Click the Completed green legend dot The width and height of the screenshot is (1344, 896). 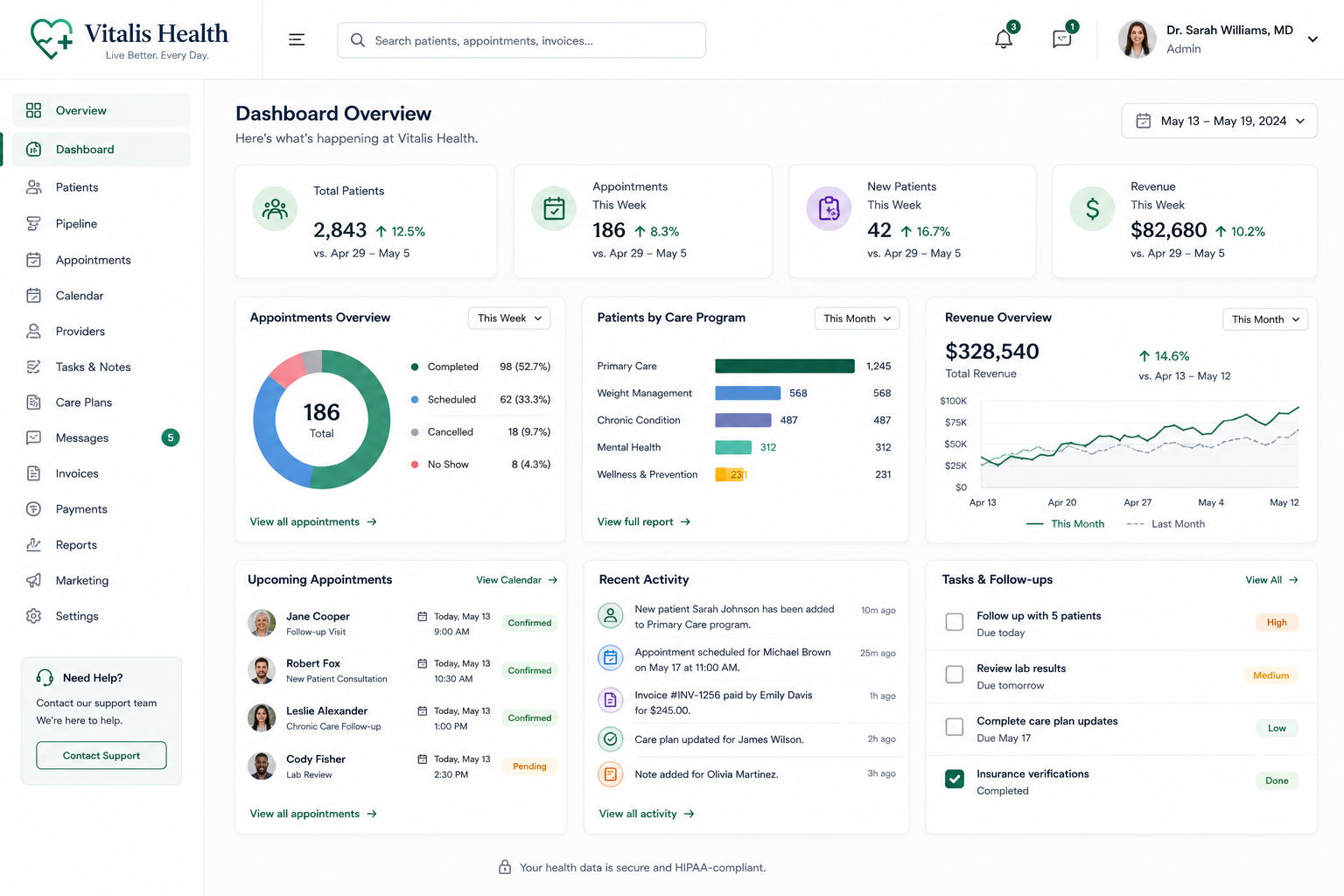tap(415, 367)
